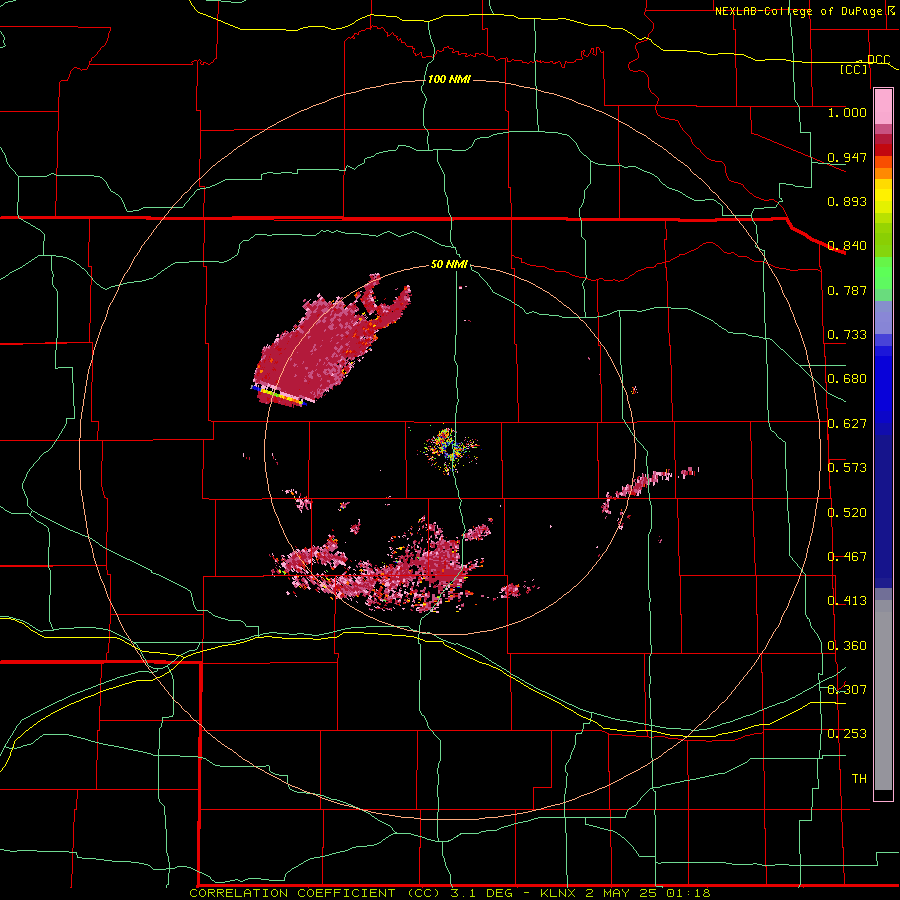Click the 0.627 color scale value
This screenshot has width=900, height=900.
pyautogui.click(x=847, y=424)
